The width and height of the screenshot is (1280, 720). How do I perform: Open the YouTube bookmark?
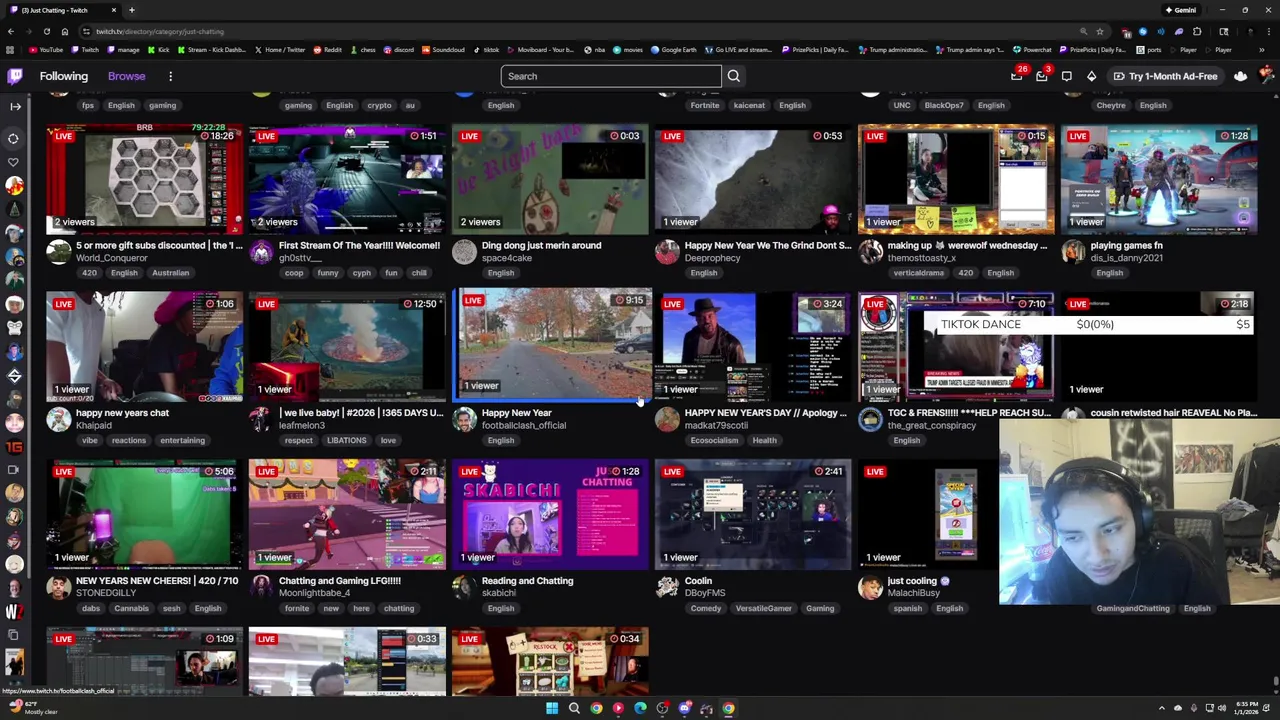(x=46, y=49)
